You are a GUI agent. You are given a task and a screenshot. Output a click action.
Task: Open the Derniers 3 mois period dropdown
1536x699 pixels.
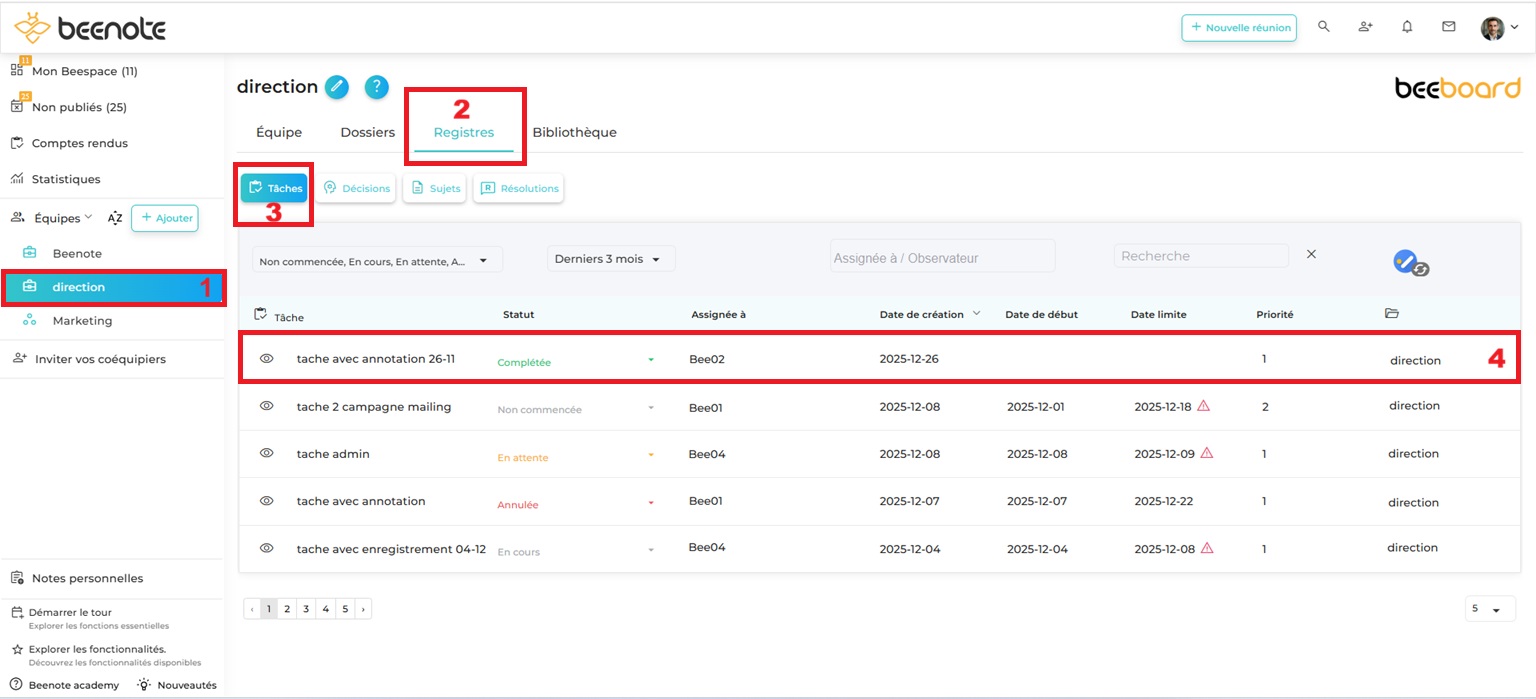[611, 259]
